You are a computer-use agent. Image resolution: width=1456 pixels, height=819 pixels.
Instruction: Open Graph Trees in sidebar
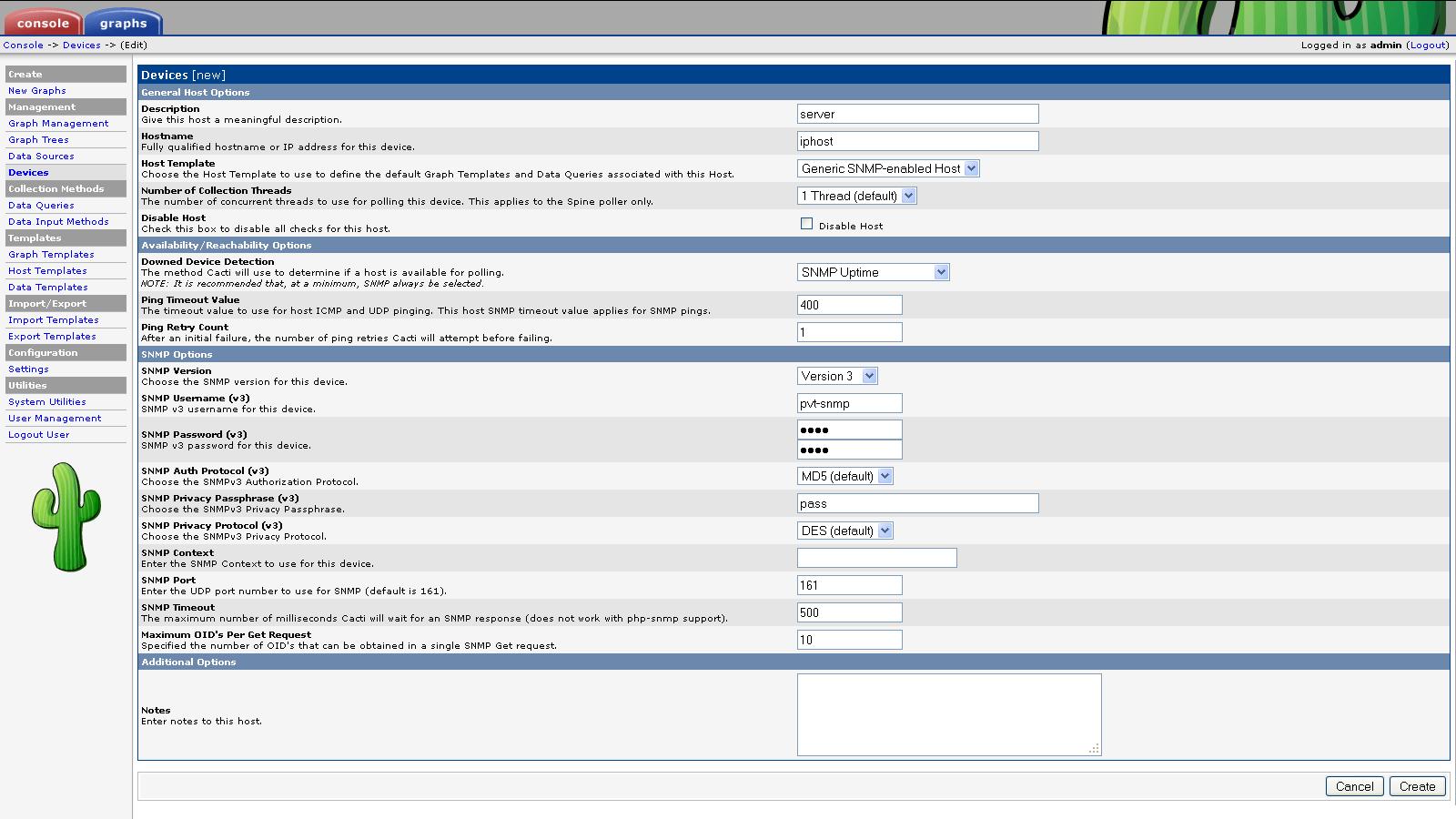[x=38, y=140]
